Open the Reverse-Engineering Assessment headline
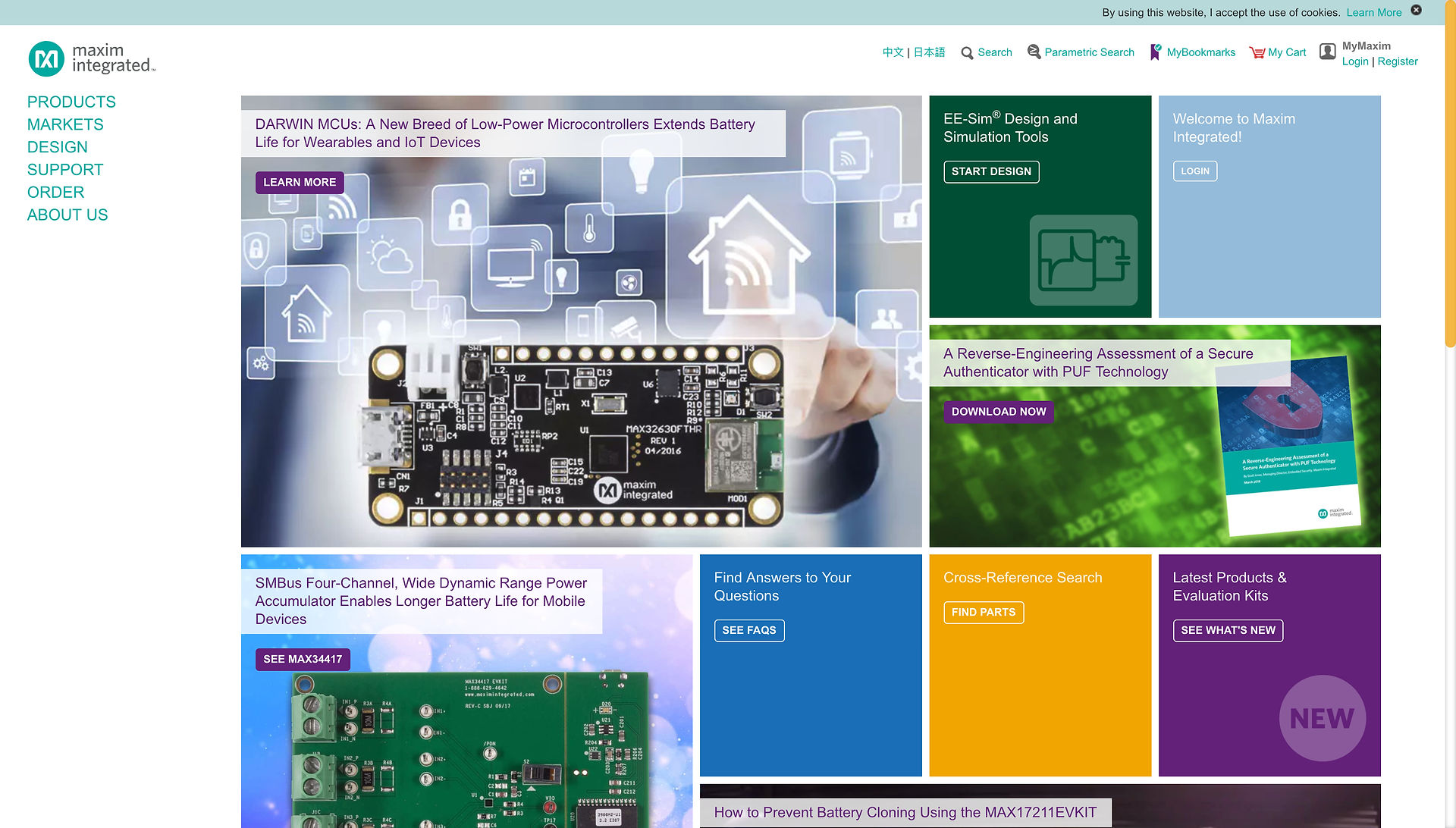 (x=1098, y=363)
